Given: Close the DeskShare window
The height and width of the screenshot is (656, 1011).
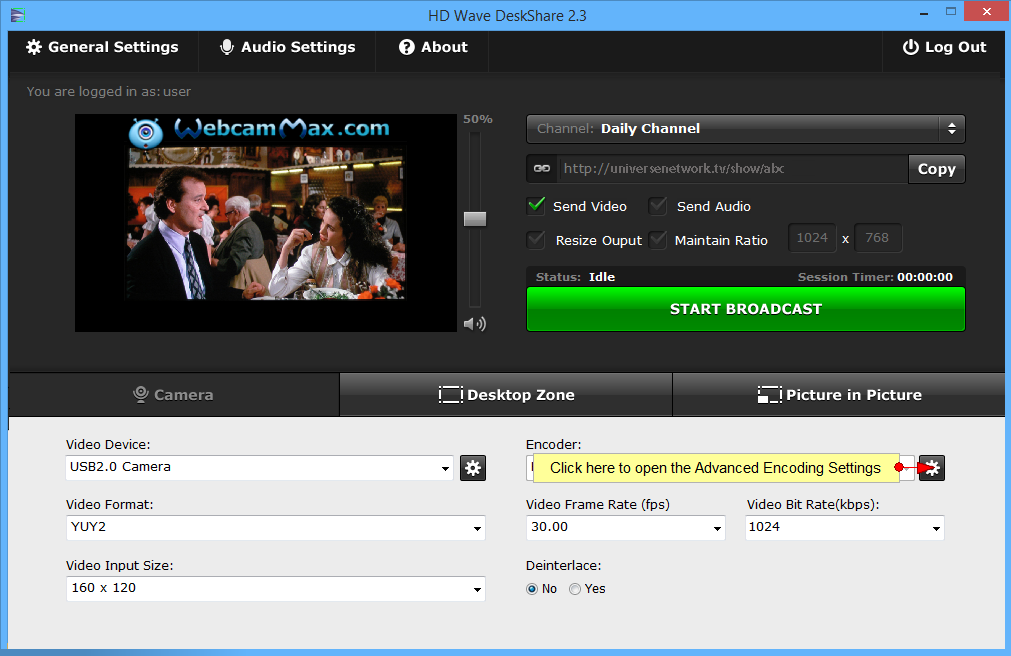Looking at the screenshot, I should pyautogui.click(x=986, y=11).
